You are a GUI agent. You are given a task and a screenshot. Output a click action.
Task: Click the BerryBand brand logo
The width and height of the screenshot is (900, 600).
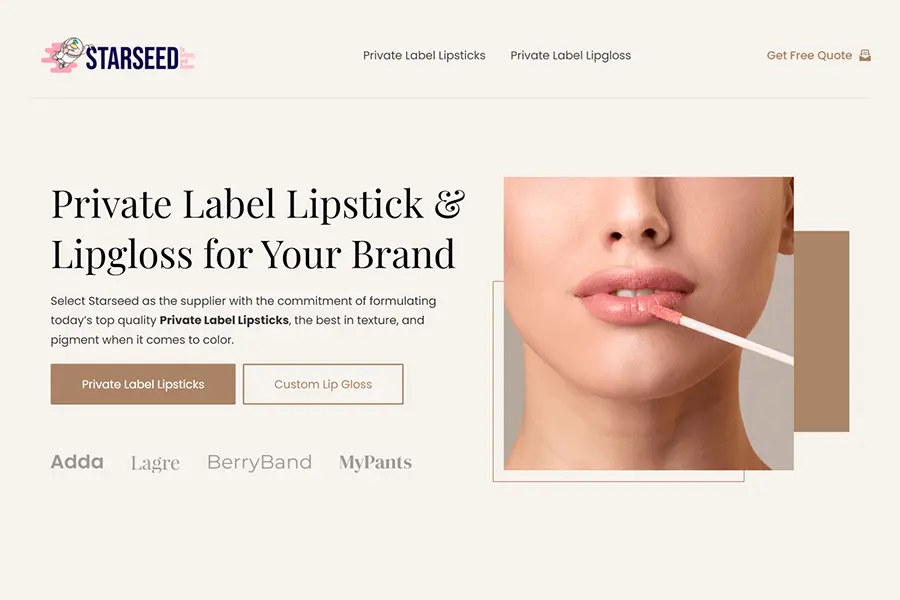point(259,462)
